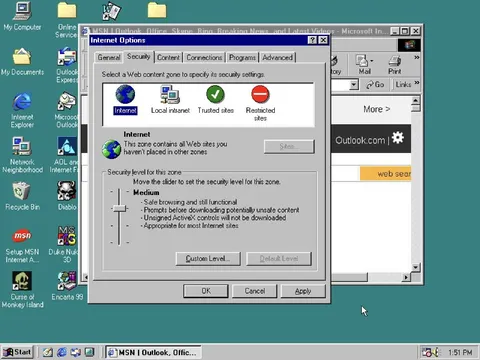Click the IE vertical scrollbar up arrow
Viewport: 480px width, 360px height.
[415, 100]
